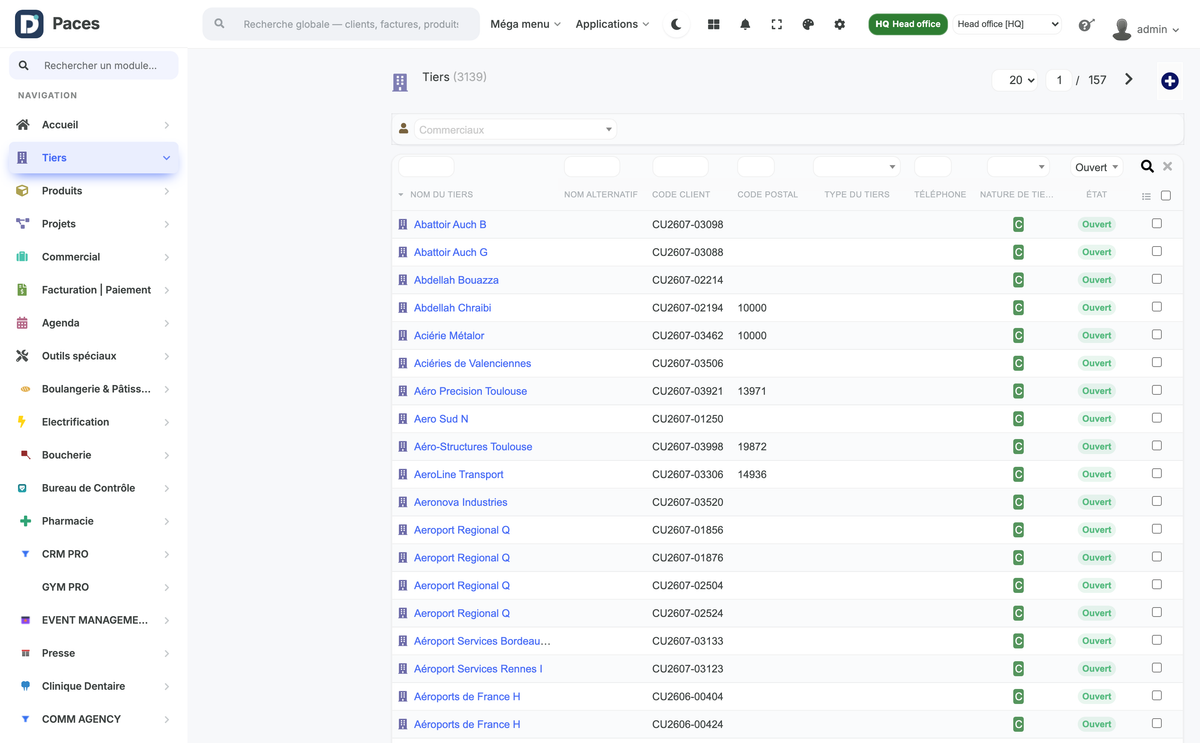
Task: Open Aéro-Structures Toulouse link
Action: tap(473, 447)
